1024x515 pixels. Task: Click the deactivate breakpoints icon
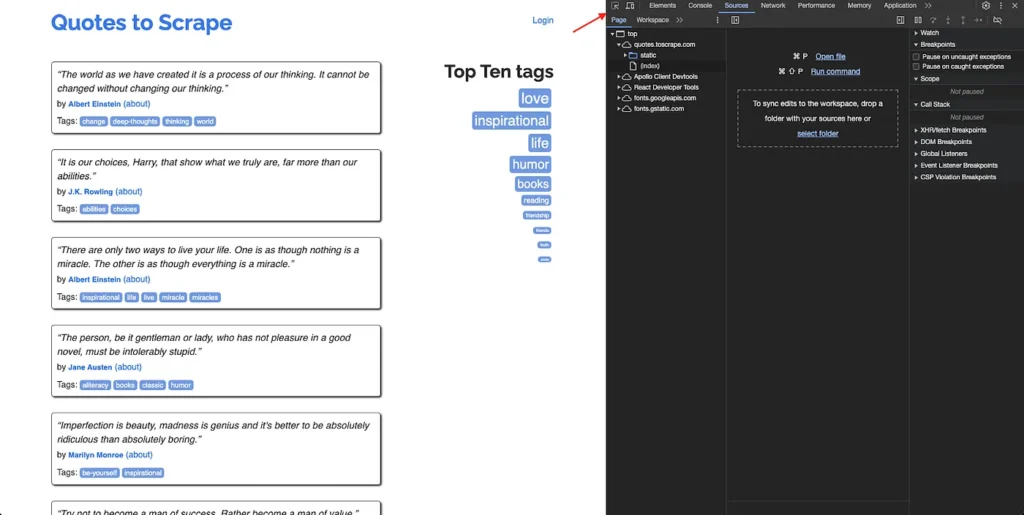(997, 20)
